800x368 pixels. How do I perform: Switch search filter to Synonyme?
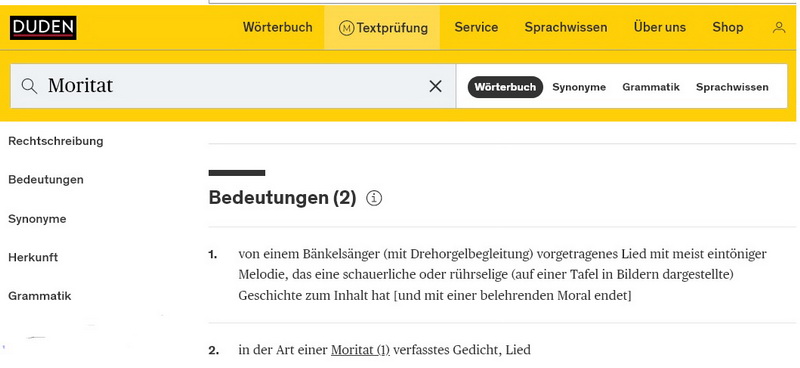(x=579, y=87)
